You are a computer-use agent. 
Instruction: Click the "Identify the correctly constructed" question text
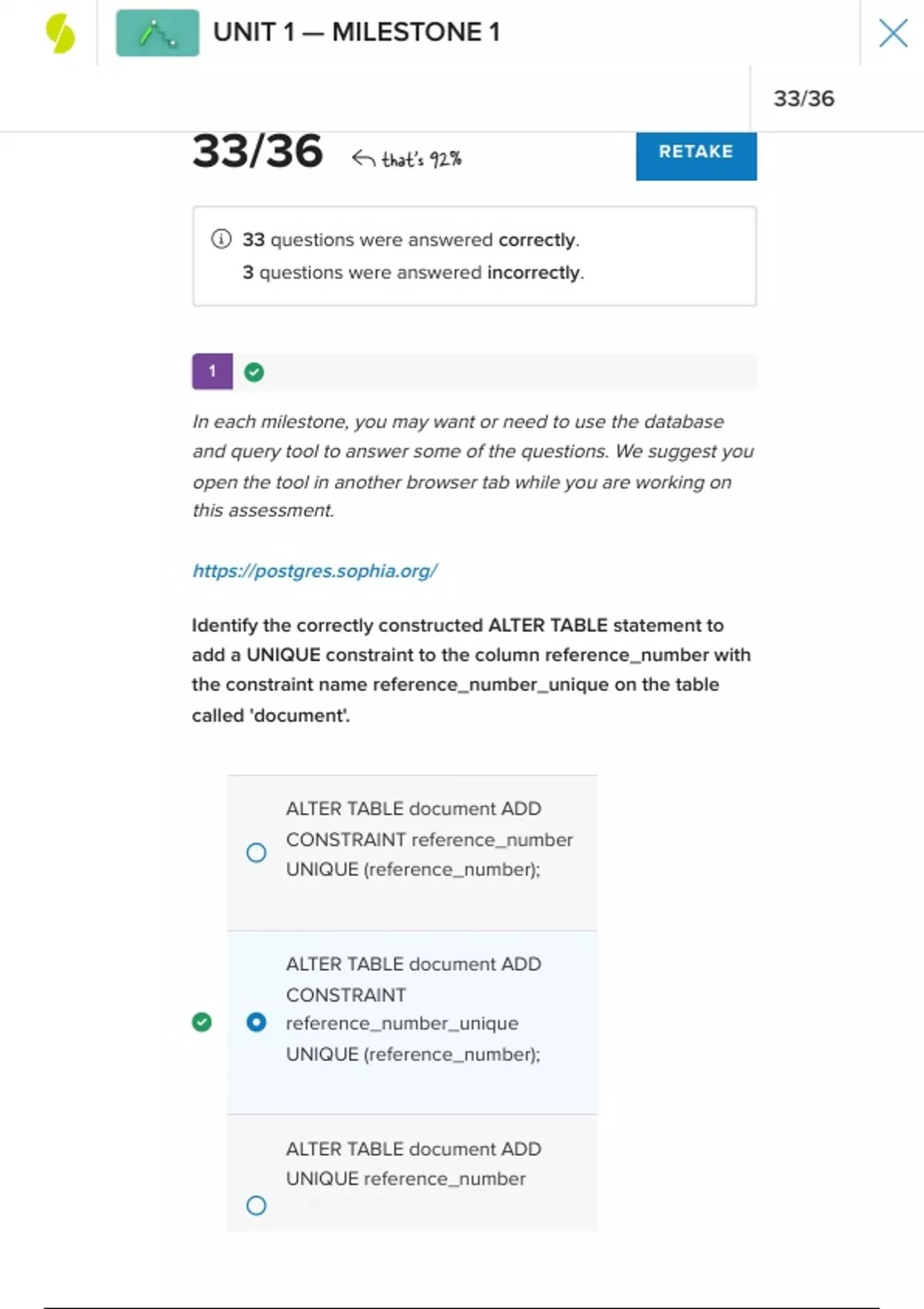click(470, 670)
